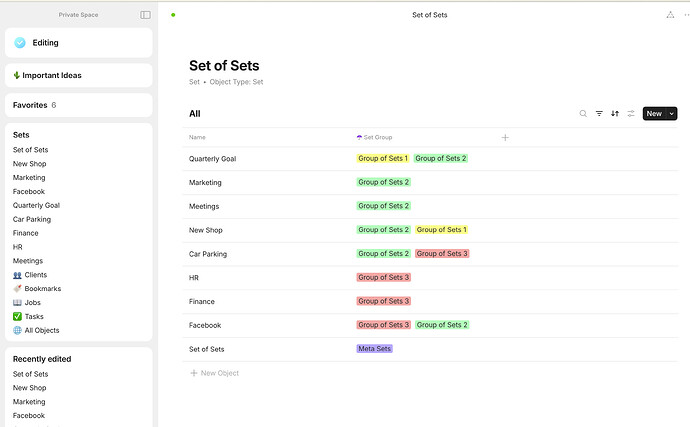Collapse the Sets sidebar section

[x=21, y=135]
